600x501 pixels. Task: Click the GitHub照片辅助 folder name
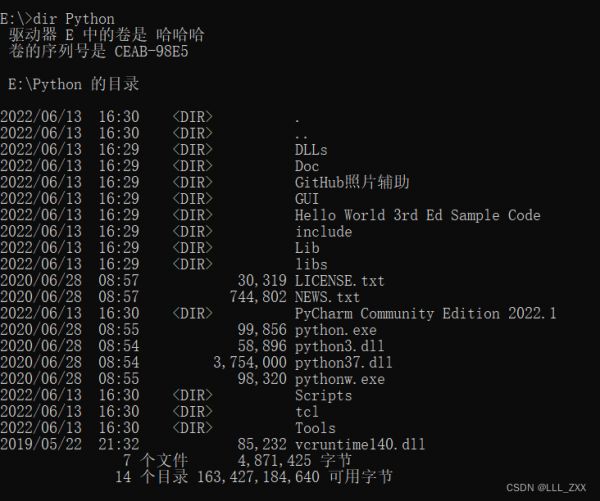click(352, 182)
